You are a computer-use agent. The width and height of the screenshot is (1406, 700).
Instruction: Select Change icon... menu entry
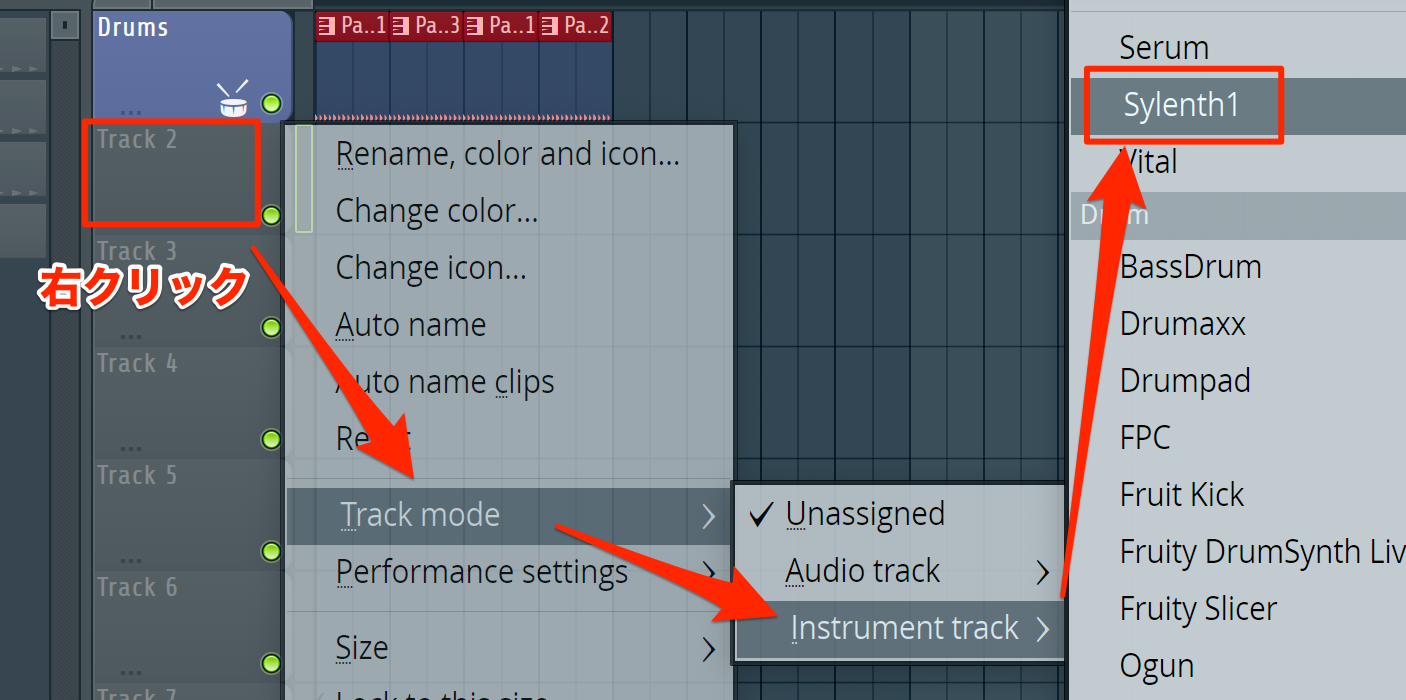431,268
